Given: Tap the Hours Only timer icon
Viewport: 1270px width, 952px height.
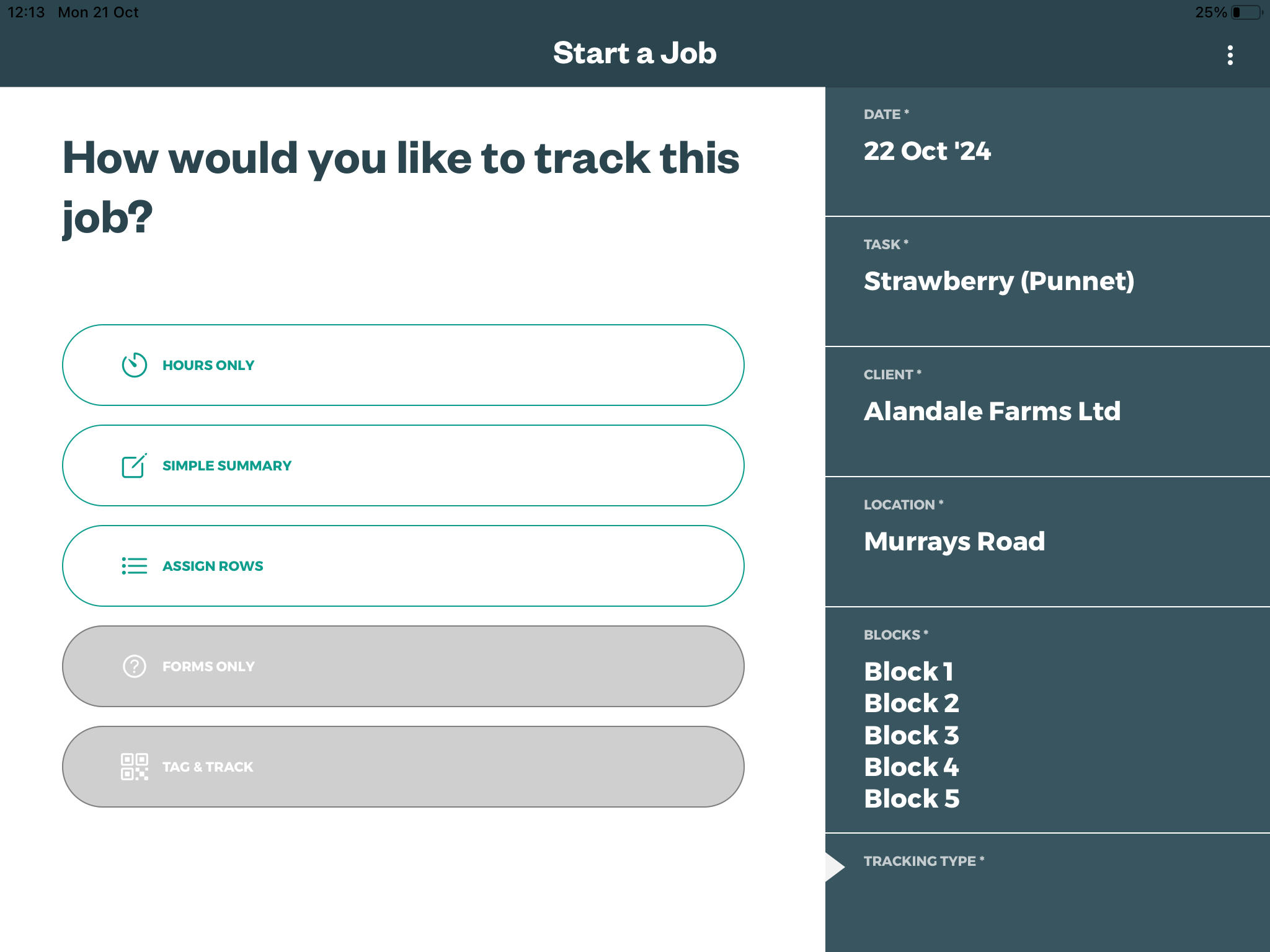Looking at the screenshot, I should click(x=134, y=365).
